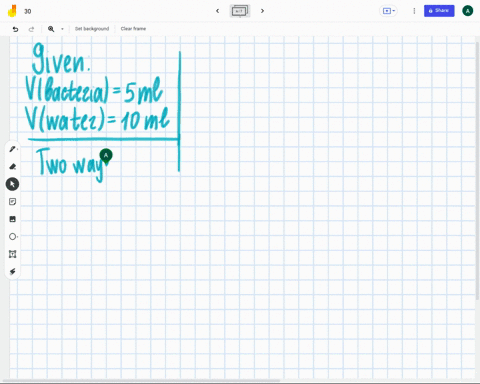The width and height of the screenshot is (480, 384).
Task: Add a sticky note
Action: point(13,202)
